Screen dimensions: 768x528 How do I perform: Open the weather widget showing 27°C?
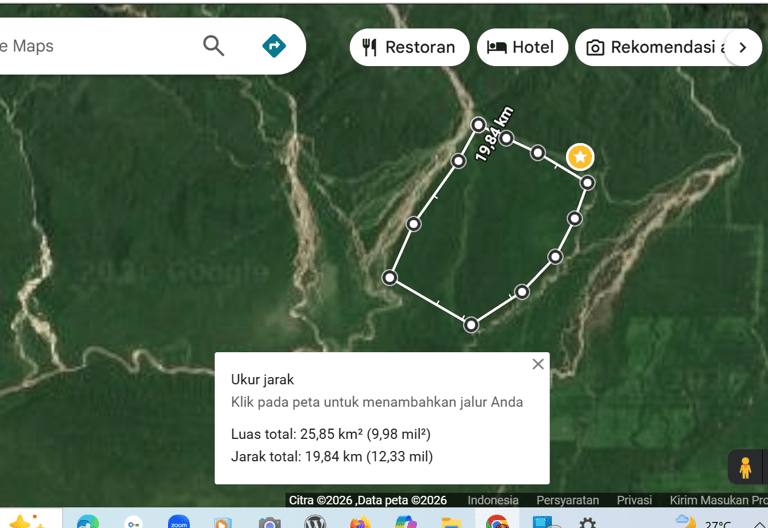click(x=703, y=522)
